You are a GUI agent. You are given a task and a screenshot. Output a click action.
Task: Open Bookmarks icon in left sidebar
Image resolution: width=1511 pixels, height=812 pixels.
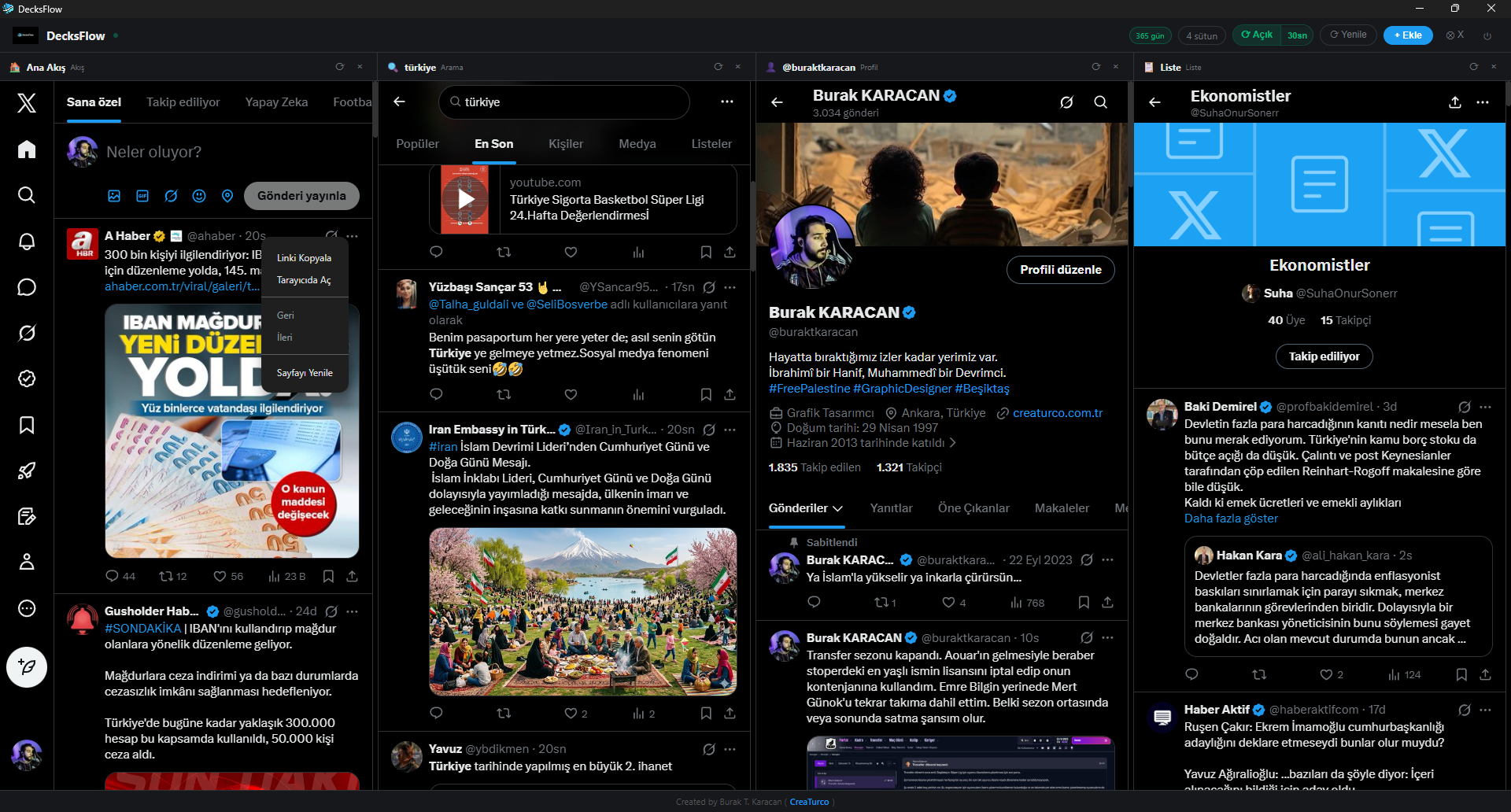[x=27, y=425]
